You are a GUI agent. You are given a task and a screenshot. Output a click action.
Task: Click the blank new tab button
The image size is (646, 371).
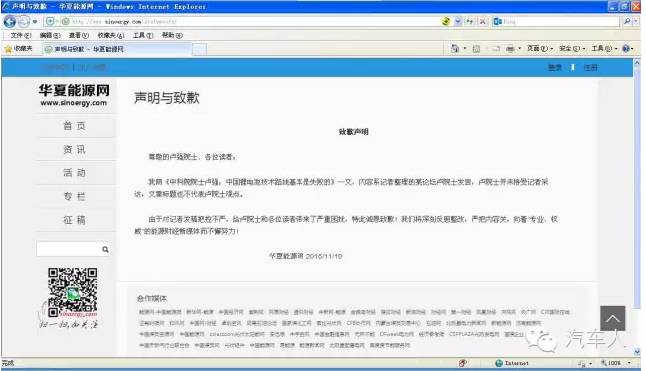[x=199, y=50]
